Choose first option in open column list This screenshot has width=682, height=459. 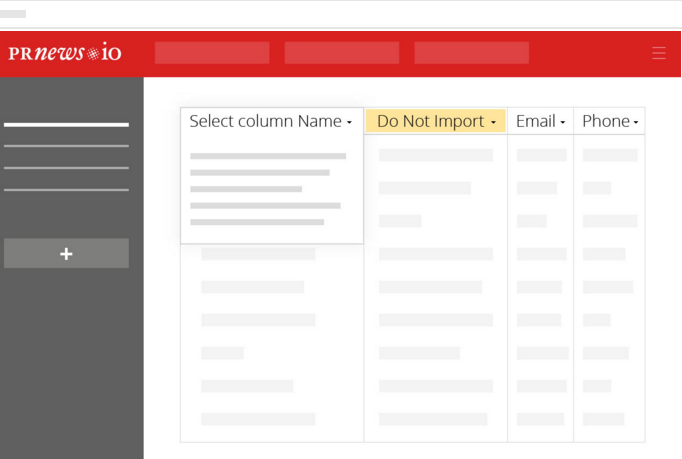click(x=268, y=156)
